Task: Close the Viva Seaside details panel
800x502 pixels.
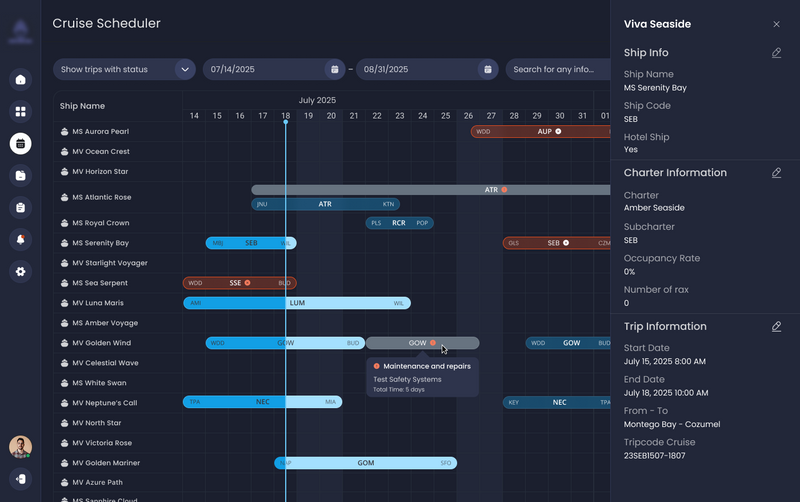Action: click(777, 24)
